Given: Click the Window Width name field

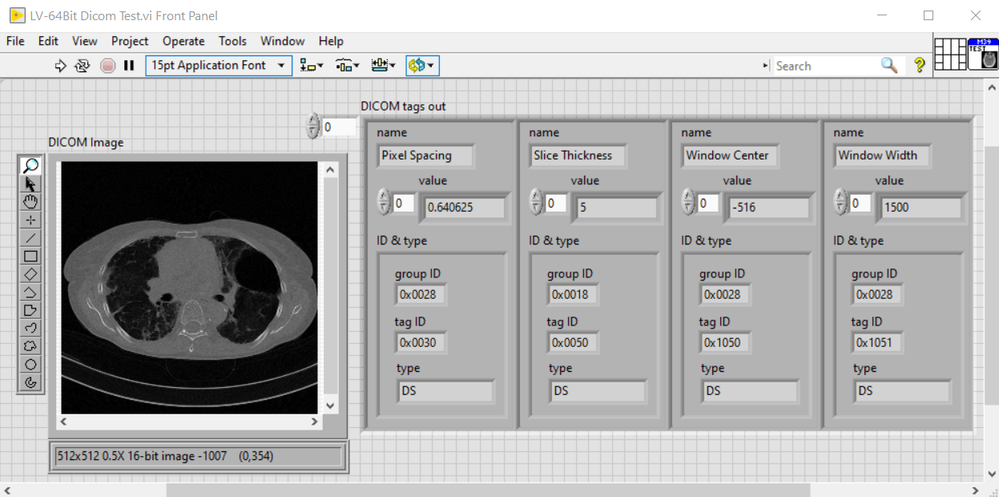Looking at the screenshot, I should pyautogui.click(x=882, y=155).
